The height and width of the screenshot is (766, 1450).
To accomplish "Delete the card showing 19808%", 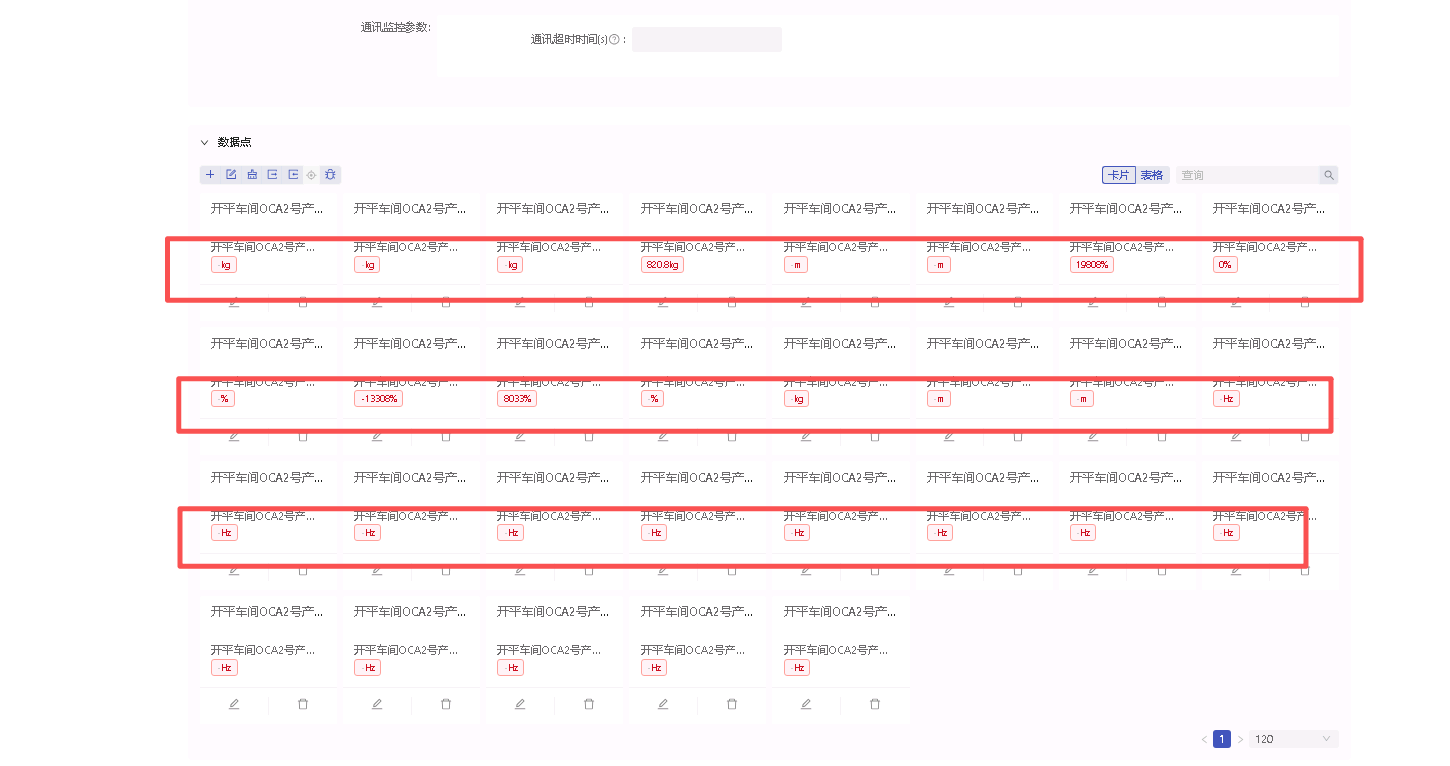I will point(1161,301).
